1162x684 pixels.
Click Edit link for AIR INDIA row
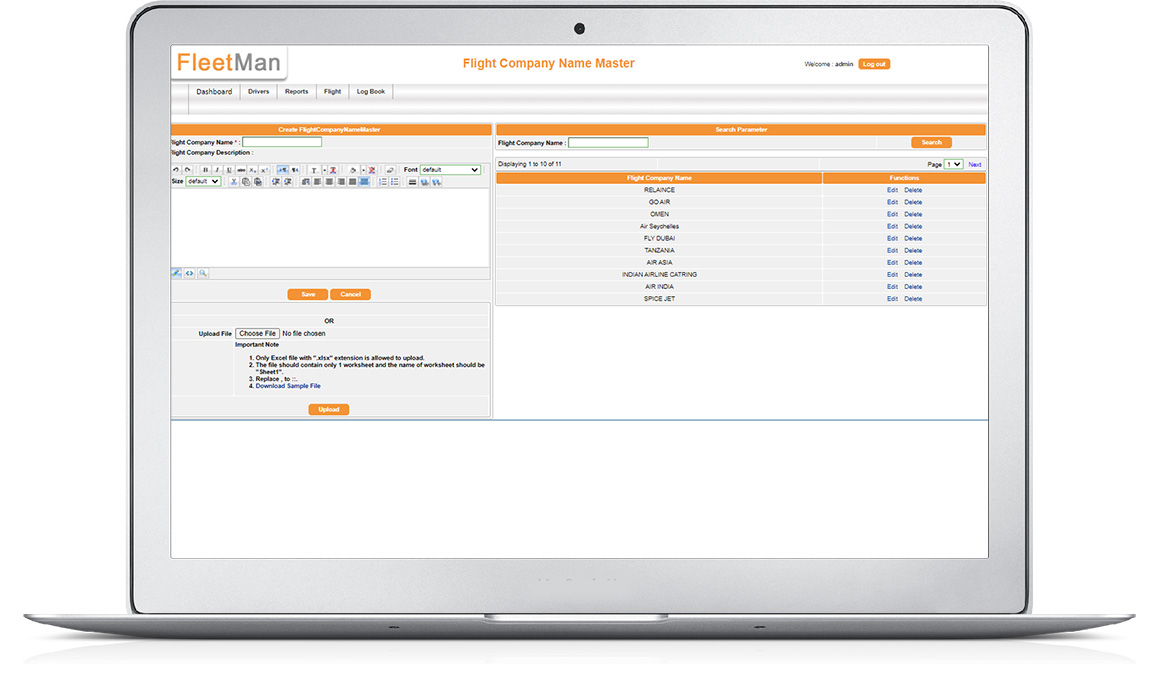click(x=892, y=287)
